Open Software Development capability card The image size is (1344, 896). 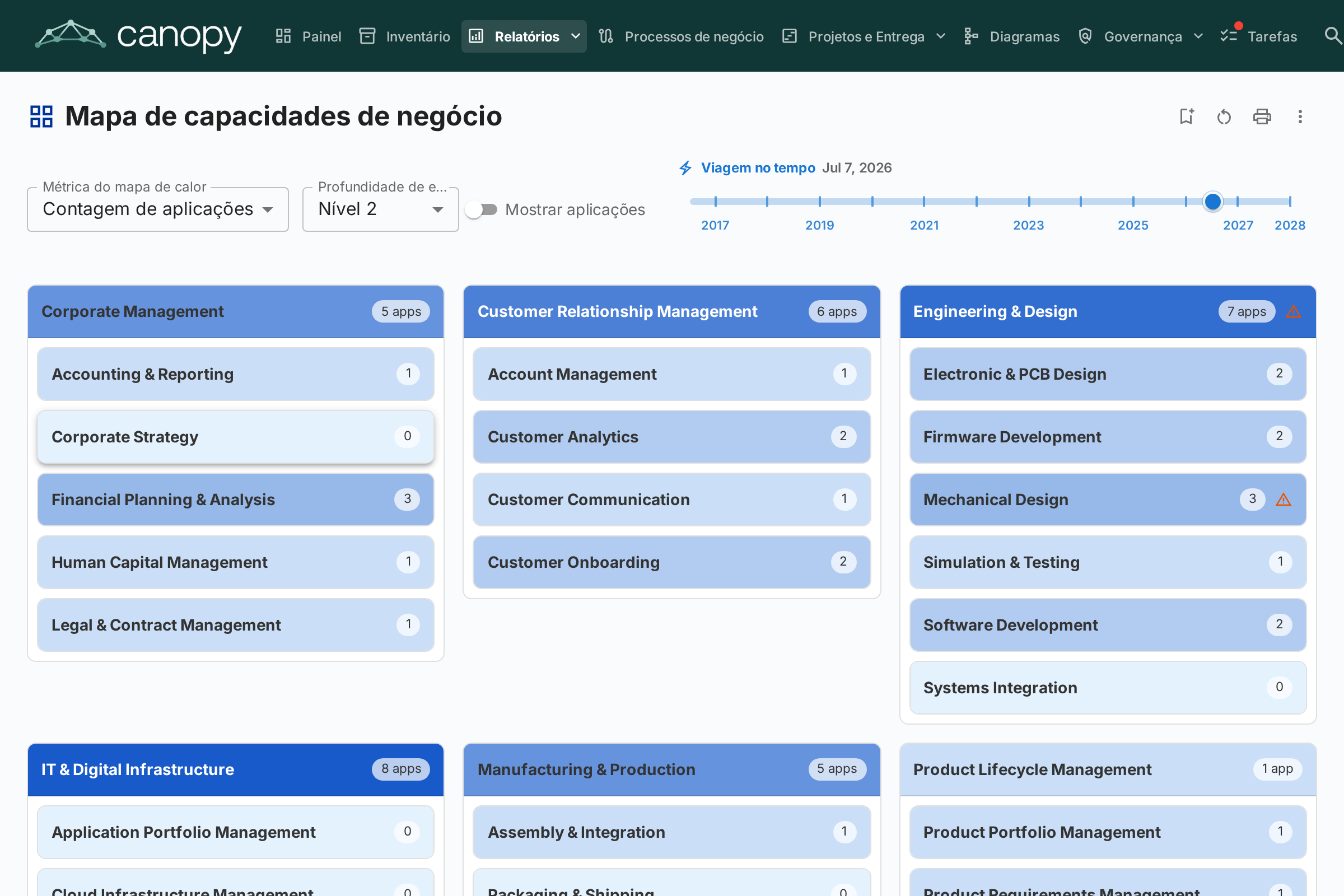[1108, 625]
